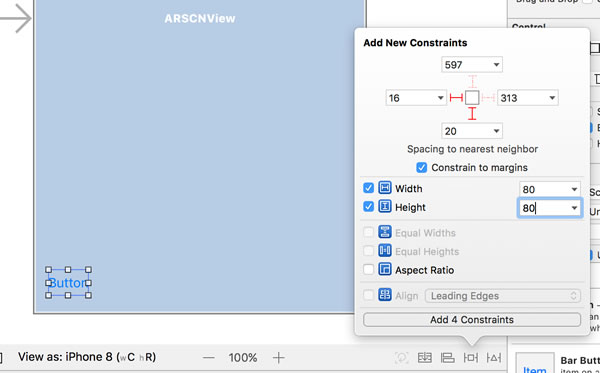Uncheck the Height constraint checkbox
The height and width of the screenshot is (373, 600).
click(368, 207)
